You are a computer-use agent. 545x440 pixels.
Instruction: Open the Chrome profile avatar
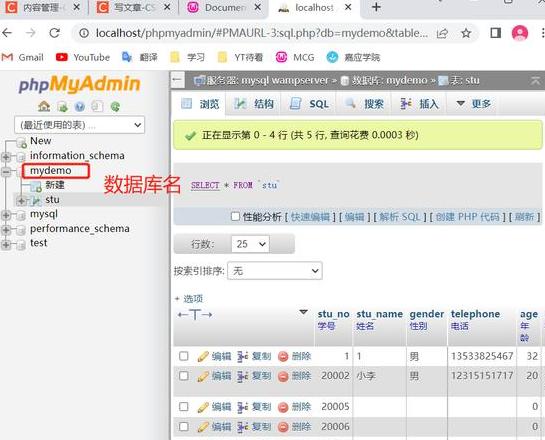(520, 33)
